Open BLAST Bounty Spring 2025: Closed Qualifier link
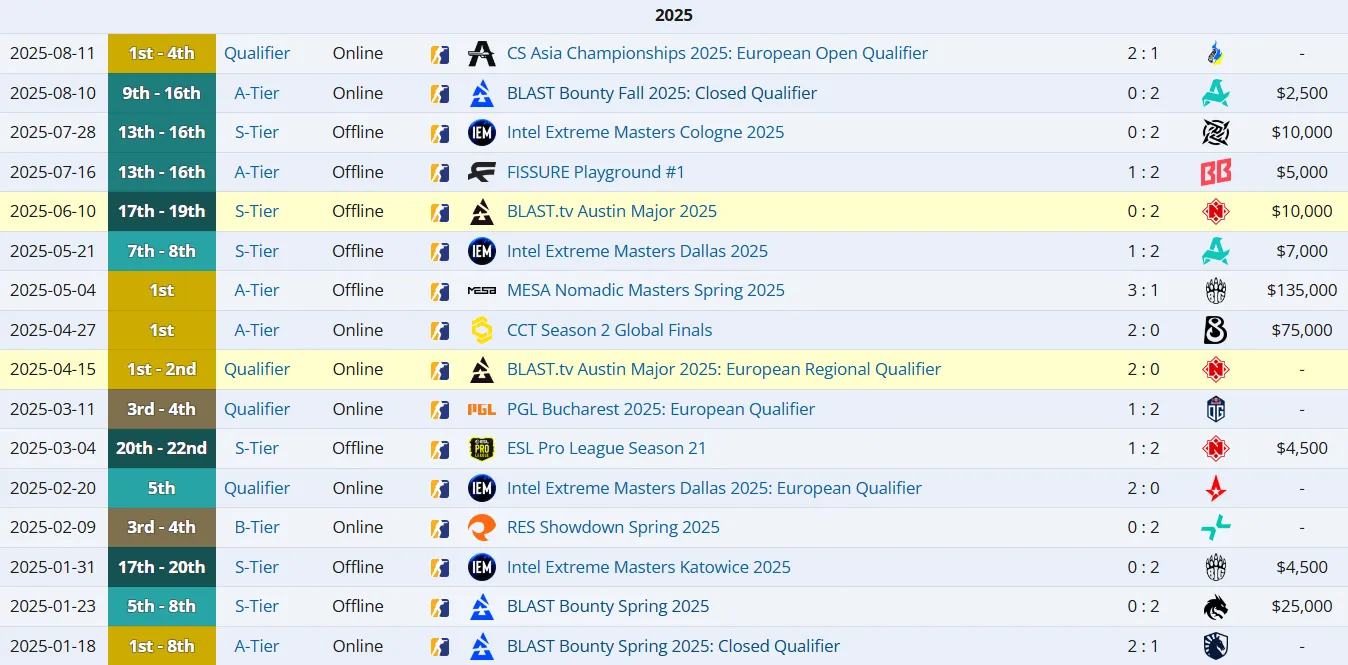 673,646
